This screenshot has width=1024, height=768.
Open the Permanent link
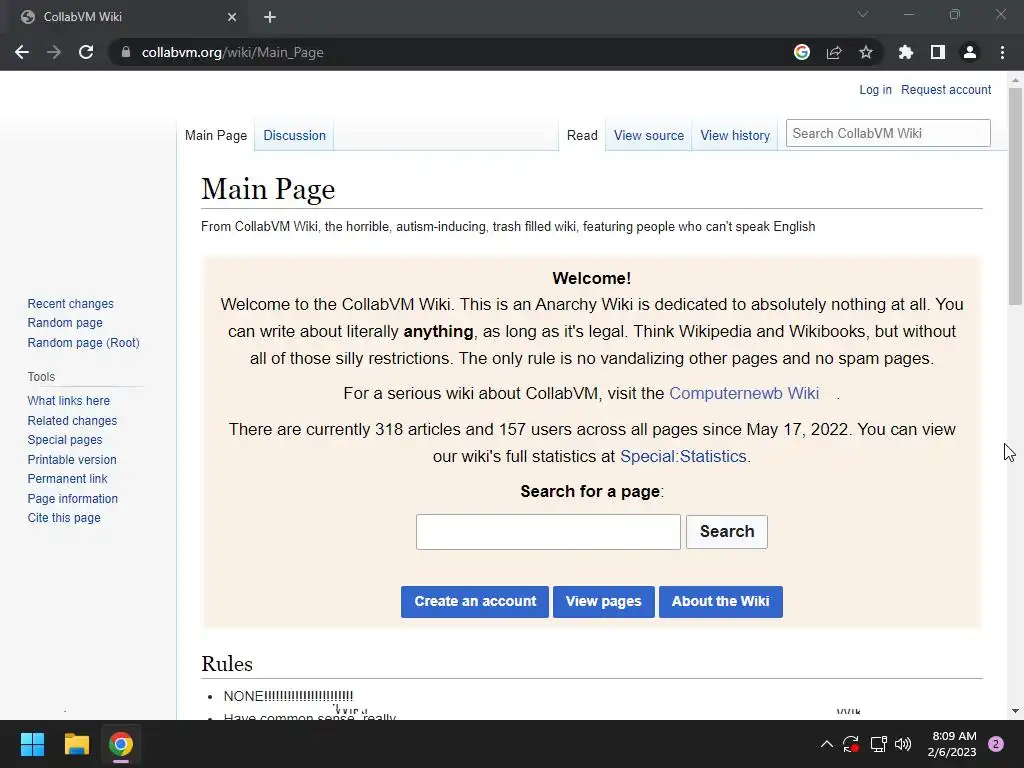click(x=67, y=479)
